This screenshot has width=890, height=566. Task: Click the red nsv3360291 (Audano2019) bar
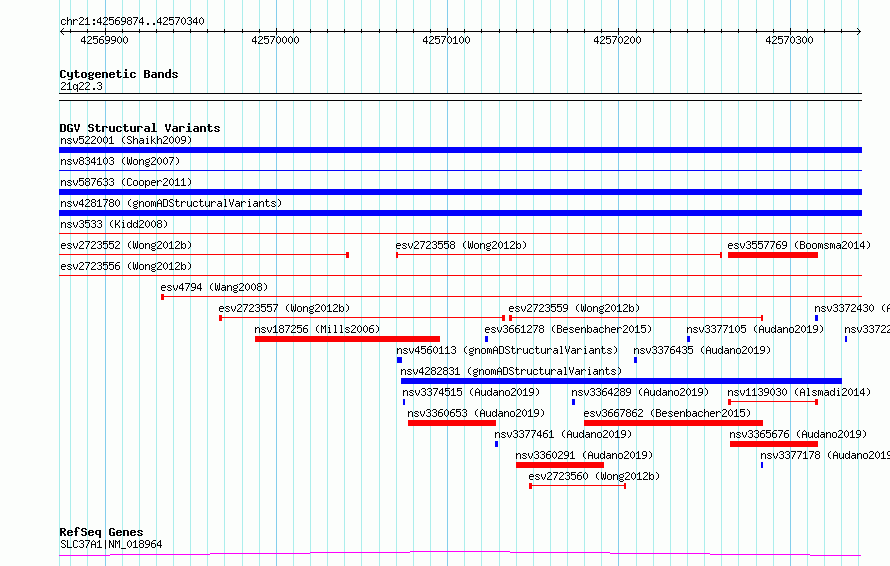560,465
